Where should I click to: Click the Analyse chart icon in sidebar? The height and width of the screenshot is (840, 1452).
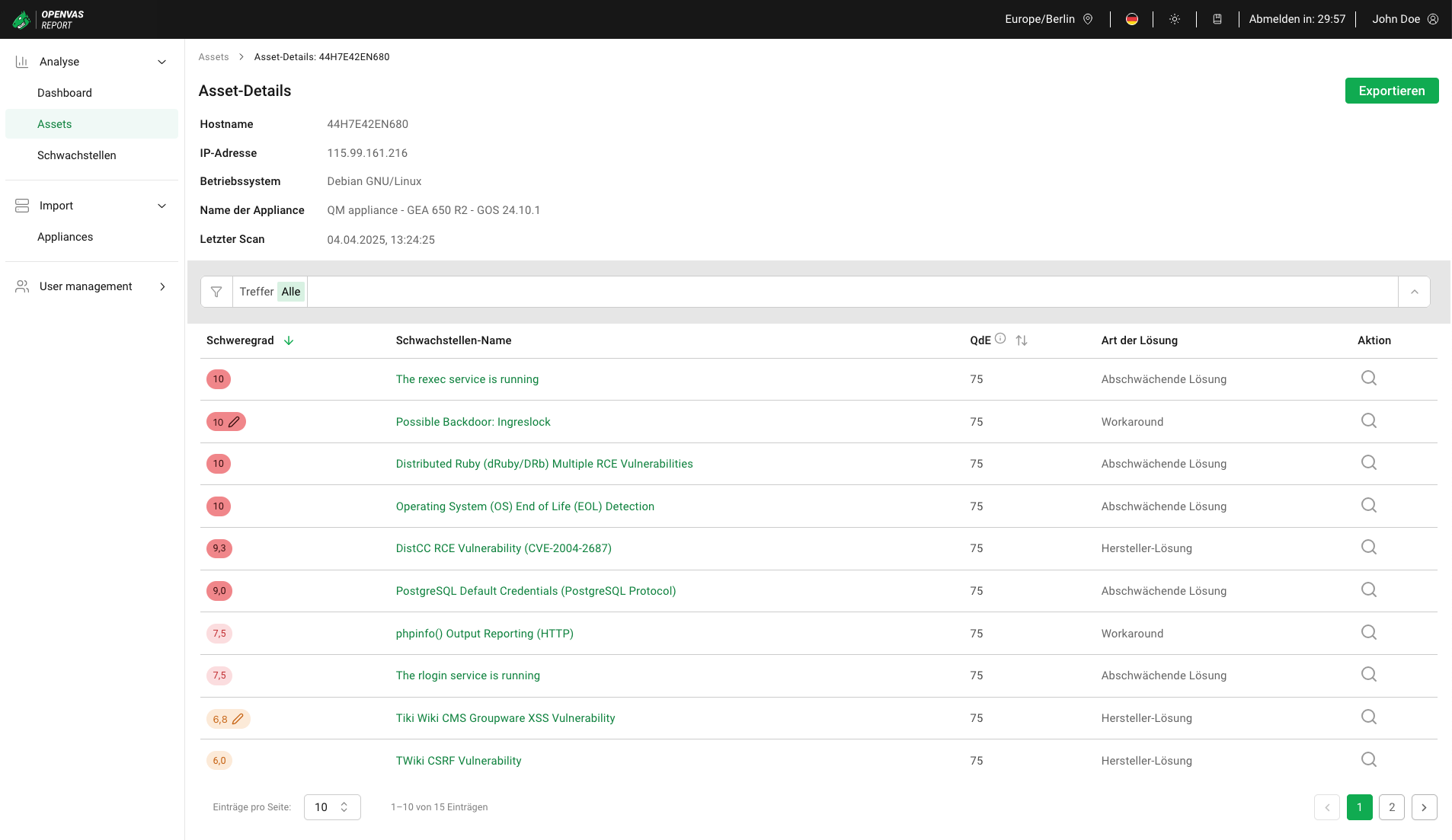click(x=22, y=62)
